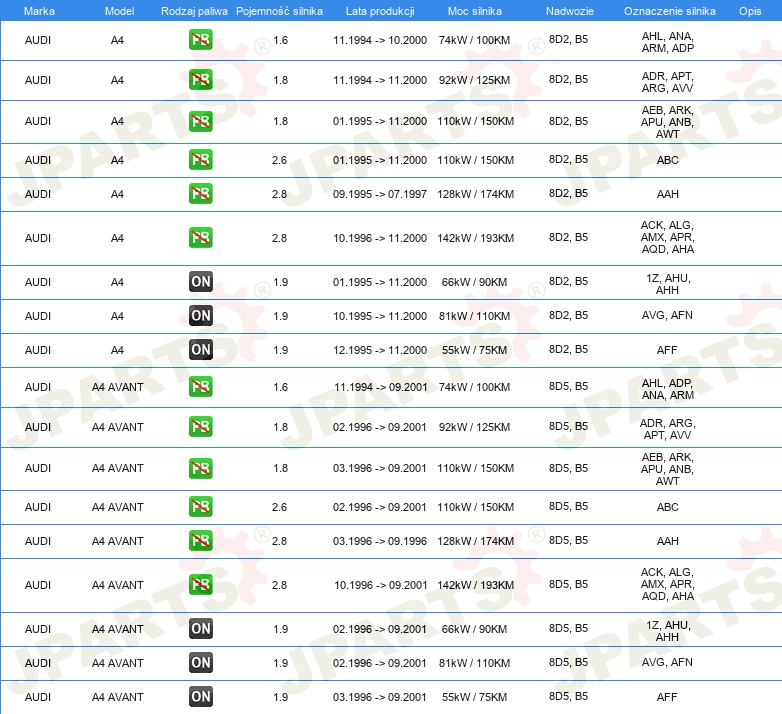Viewport: 782px width, 714px height.
Task: Click power 55kW / 75KM in A4 Avant row
Action: (474, 697)
